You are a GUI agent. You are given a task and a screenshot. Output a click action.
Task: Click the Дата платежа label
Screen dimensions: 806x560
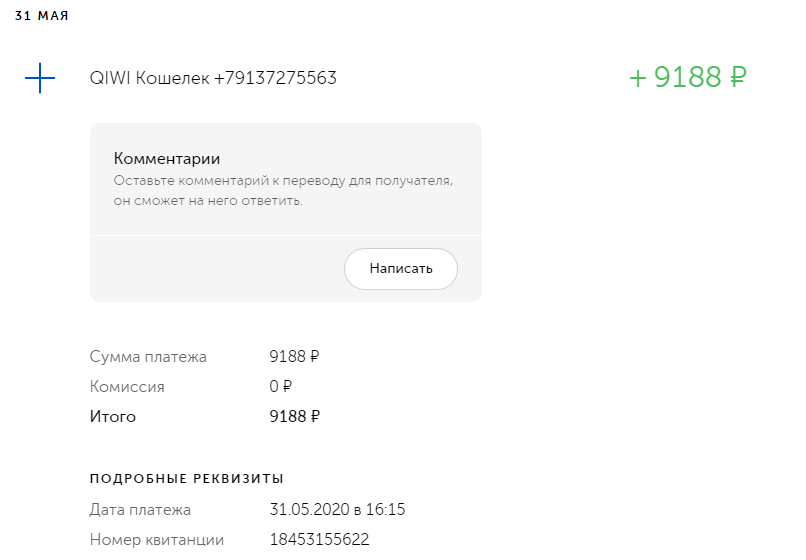click(x=140, y=510)
